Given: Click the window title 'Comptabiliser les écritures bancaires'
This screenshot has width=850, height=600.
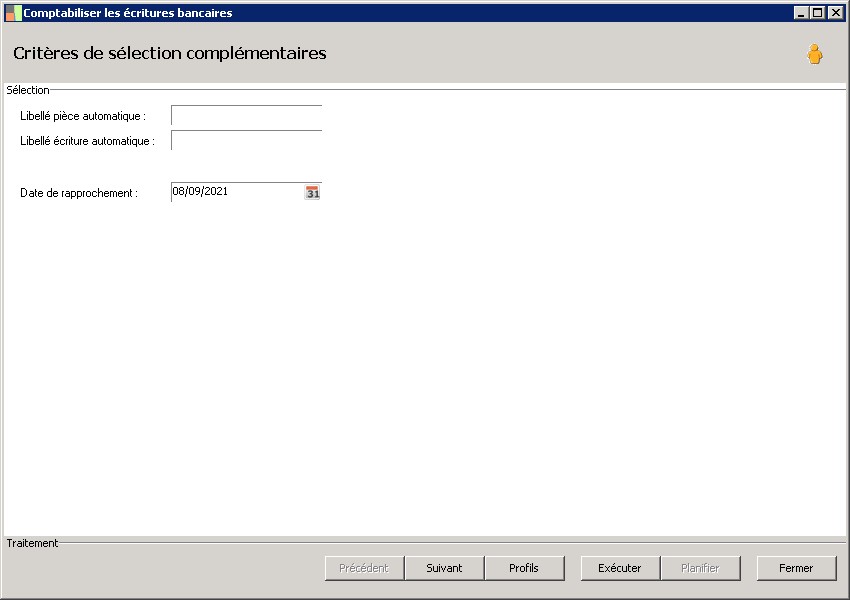Looking at the screenshot, I should 127,13.
